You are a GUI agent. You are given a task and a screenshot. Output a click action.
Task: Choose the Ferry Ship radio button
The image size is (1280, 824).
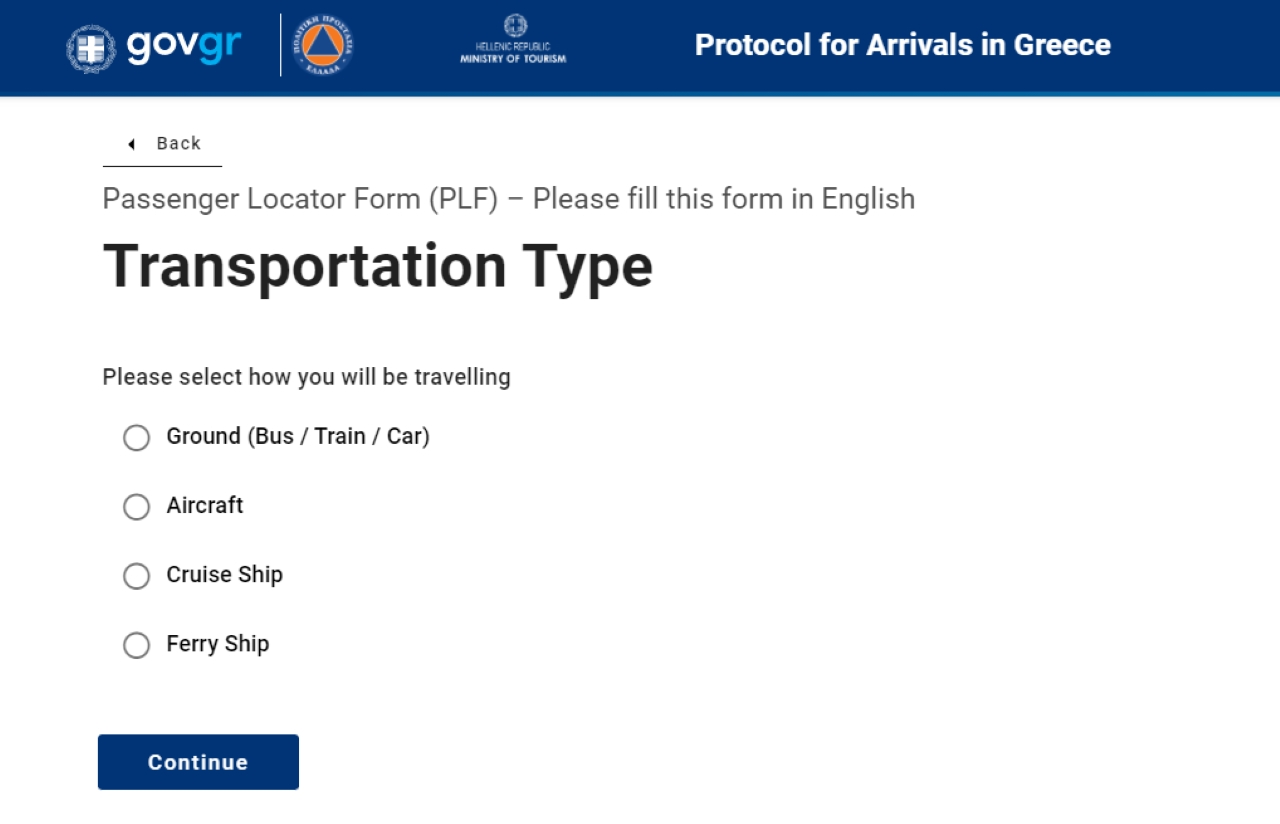point(136,645)
